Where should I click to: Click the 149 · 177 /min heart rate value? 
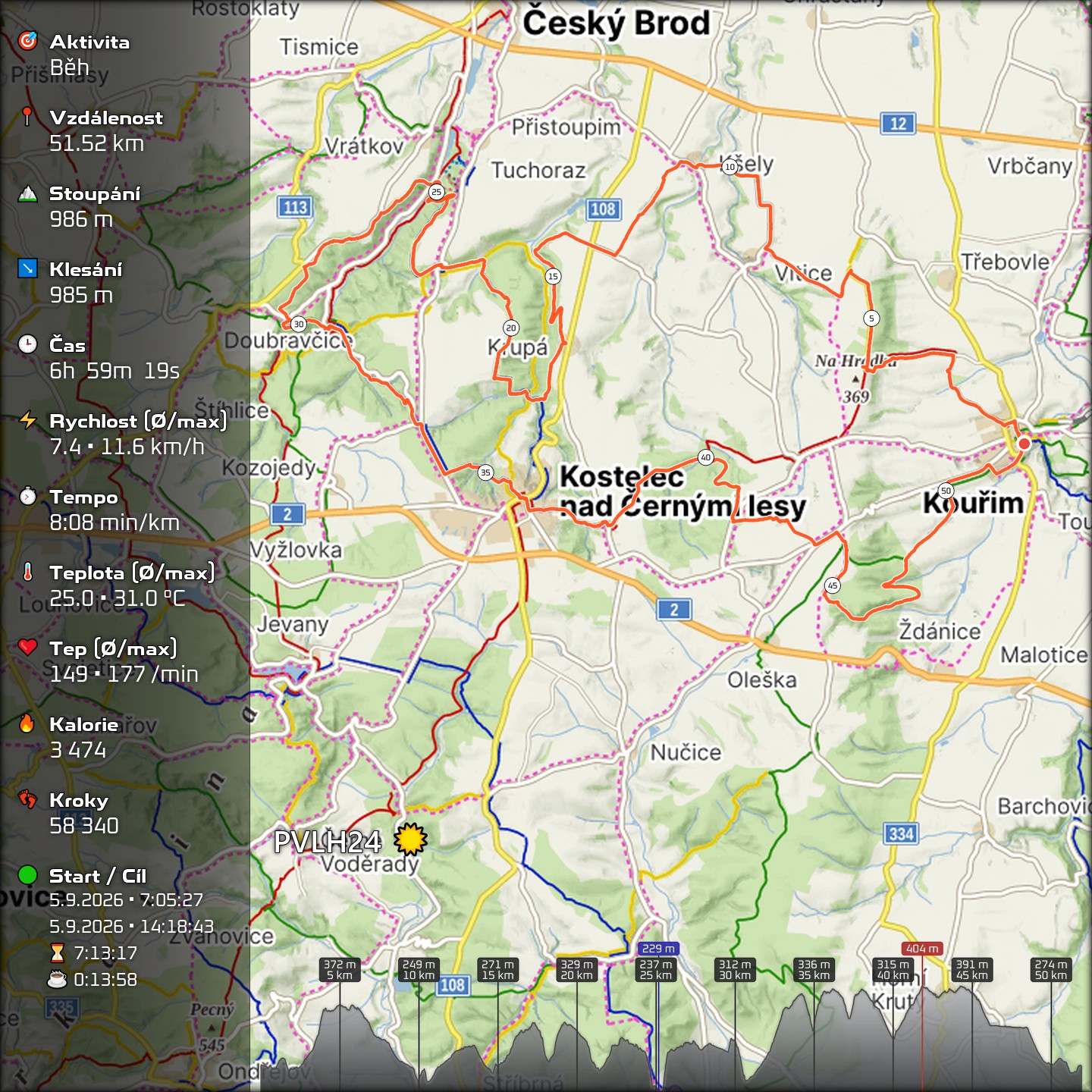click(x=124, y=674)
